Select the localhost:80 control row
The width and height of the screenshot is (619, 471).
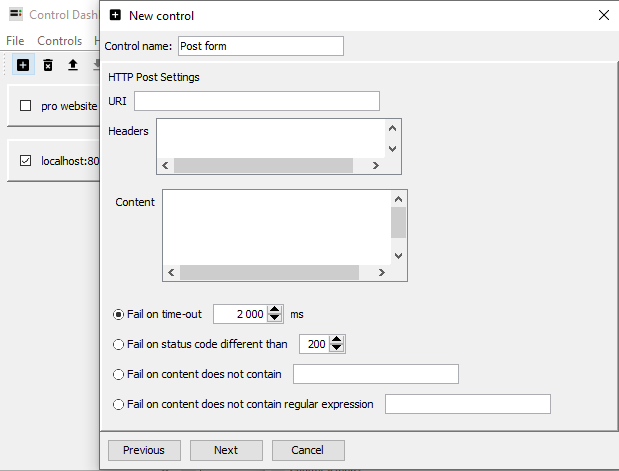click(54, 161)
